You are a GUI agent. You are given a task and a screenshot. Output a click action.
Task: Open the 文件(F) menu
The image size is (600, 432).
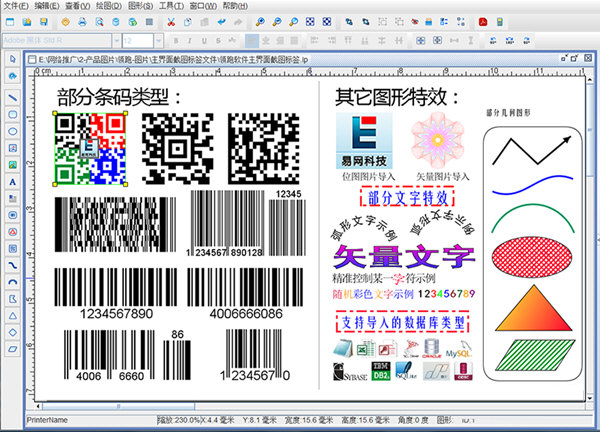coord(16,6)
